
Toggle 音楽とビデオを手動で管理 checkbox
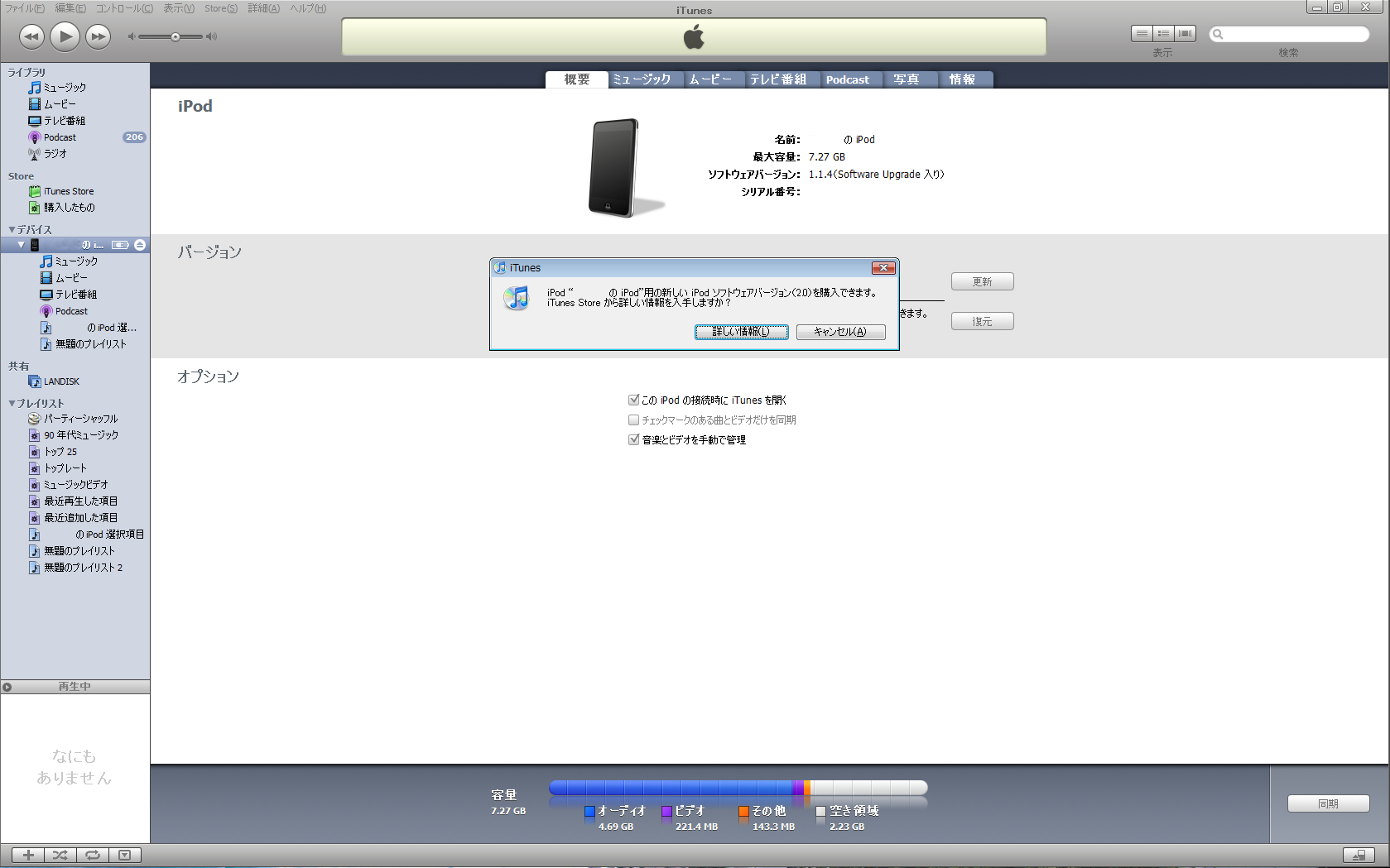pyautogui.click(x=634, y=439)
